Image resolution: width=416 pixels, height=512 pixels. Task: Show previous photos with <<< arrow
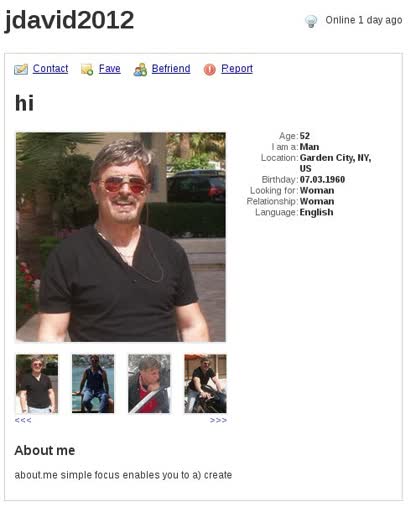(x=23, y=420)
